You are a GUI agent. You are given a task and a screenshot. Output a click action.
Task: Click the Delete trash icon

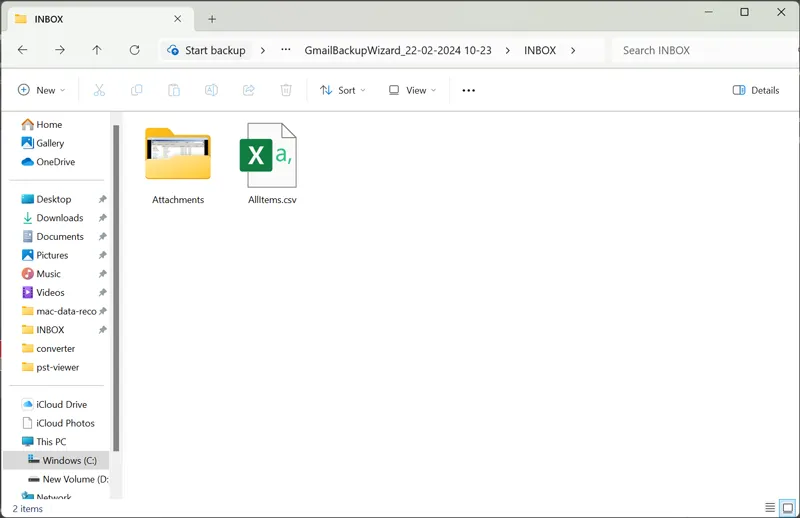(286, 90)
